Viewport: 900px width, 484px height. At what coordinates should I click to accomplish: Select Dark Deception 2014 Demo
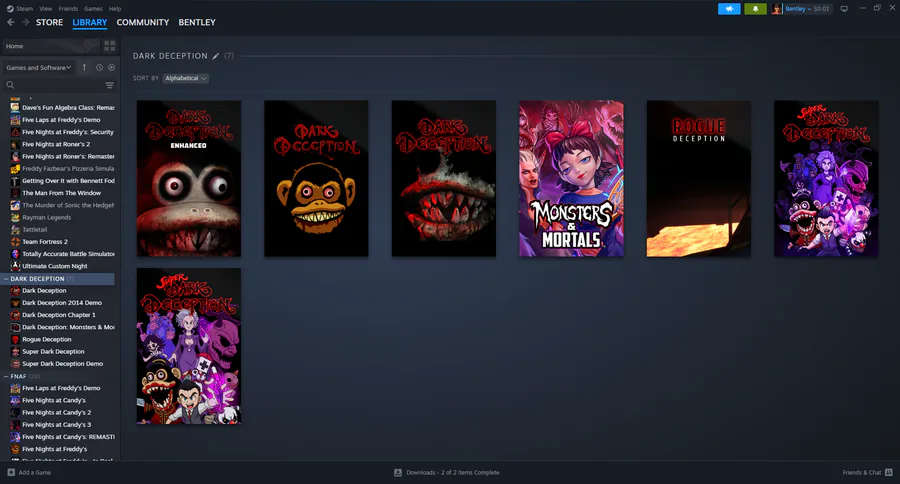(x=62, y=303)
